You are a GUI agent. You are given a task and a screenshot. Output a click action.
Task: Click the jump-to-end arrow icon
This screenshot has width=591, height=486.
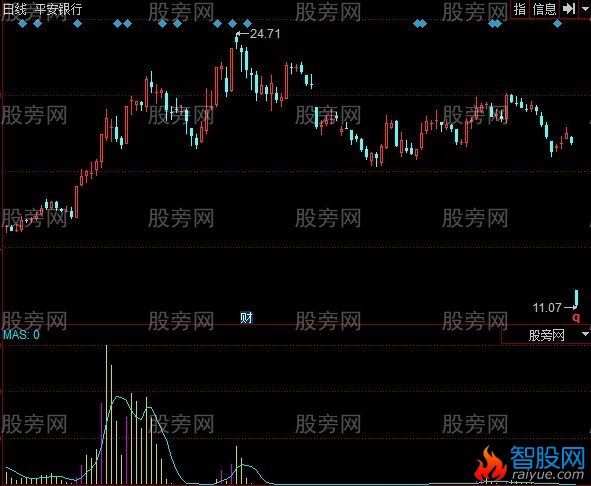pos(568,8)
